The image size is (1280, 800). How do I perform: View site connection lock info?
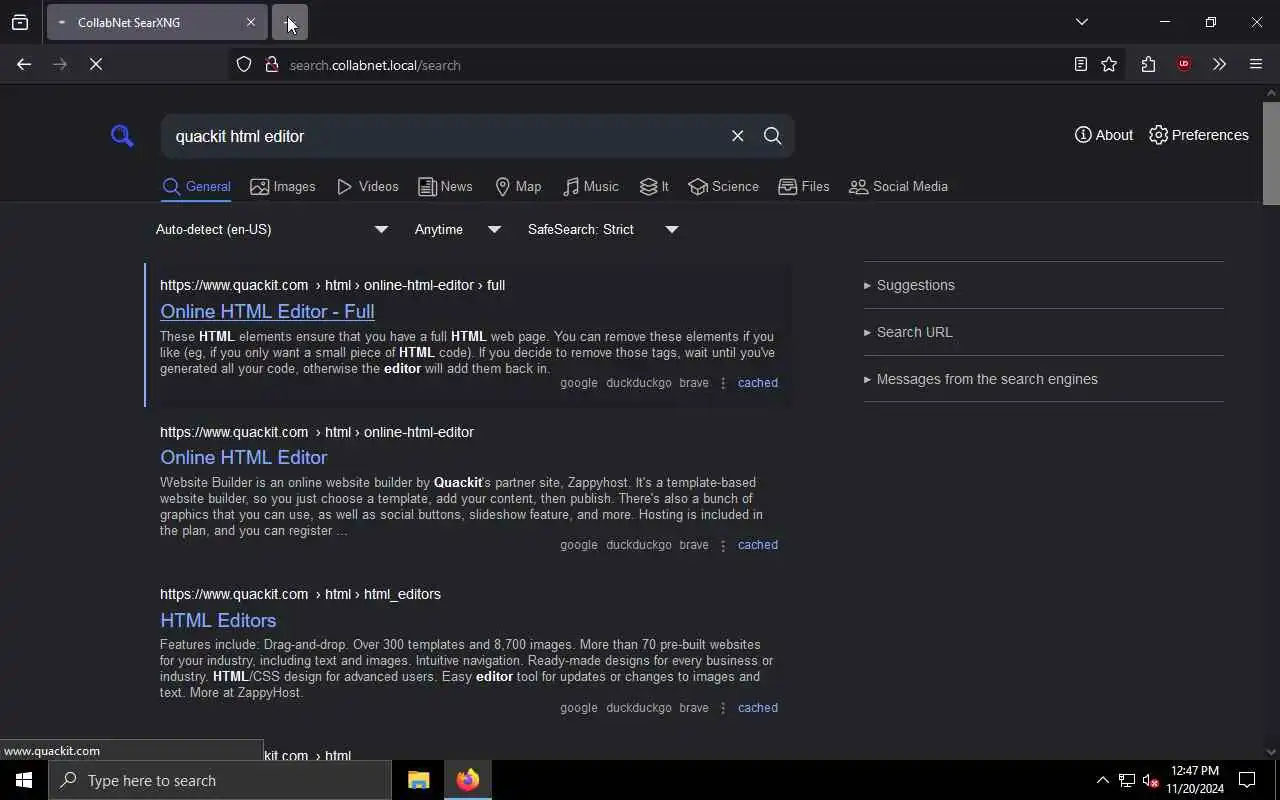click(271, 65)
